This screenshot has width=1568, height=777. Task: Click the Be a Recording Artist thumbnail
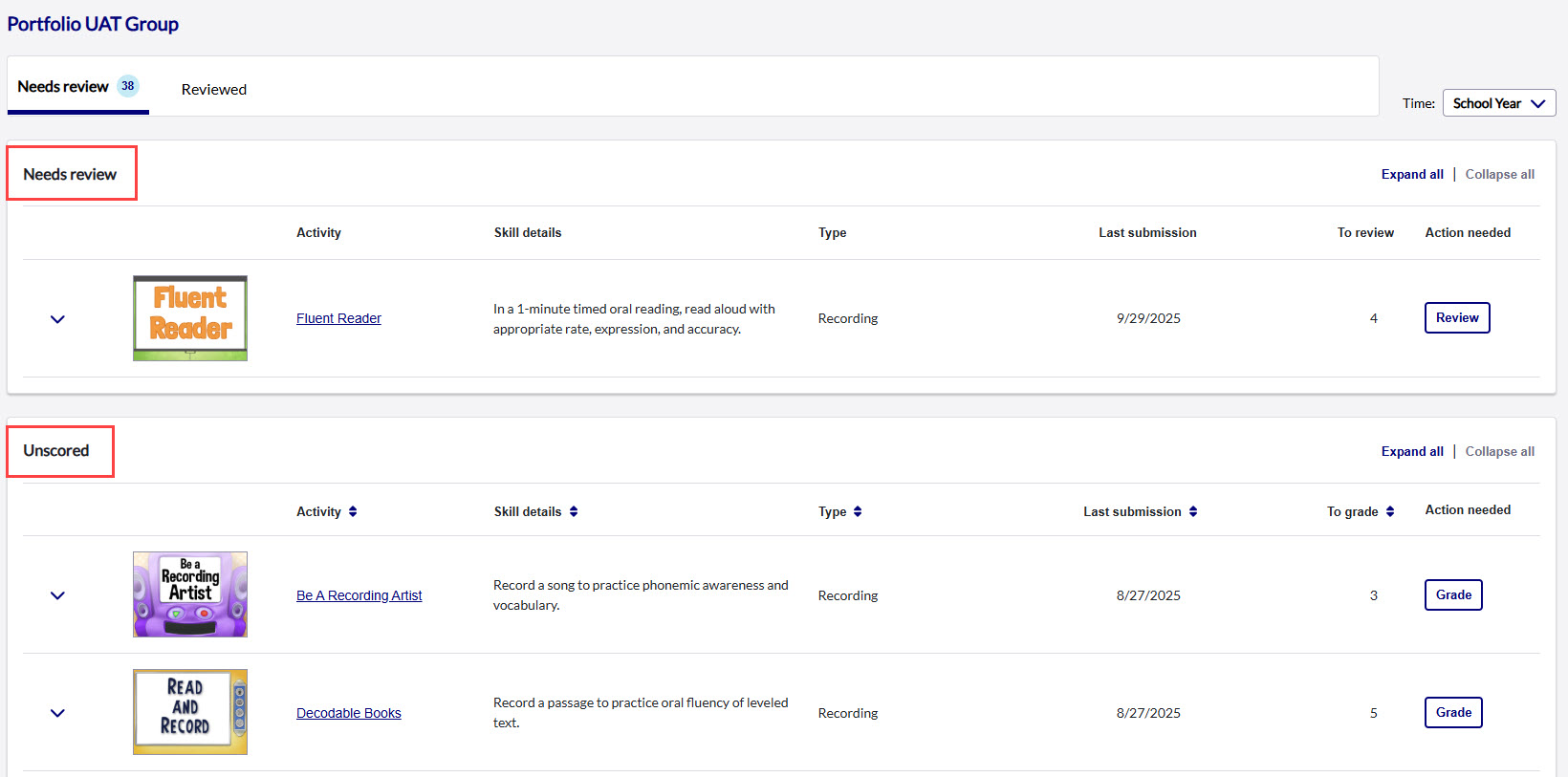pos(190,594)
